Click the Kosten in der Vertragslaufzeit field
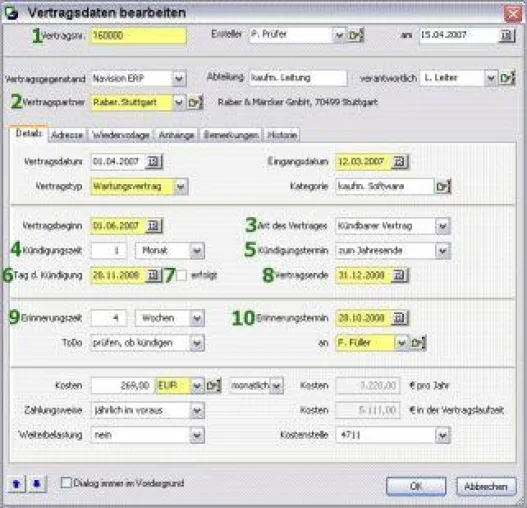 coord(368,411)
